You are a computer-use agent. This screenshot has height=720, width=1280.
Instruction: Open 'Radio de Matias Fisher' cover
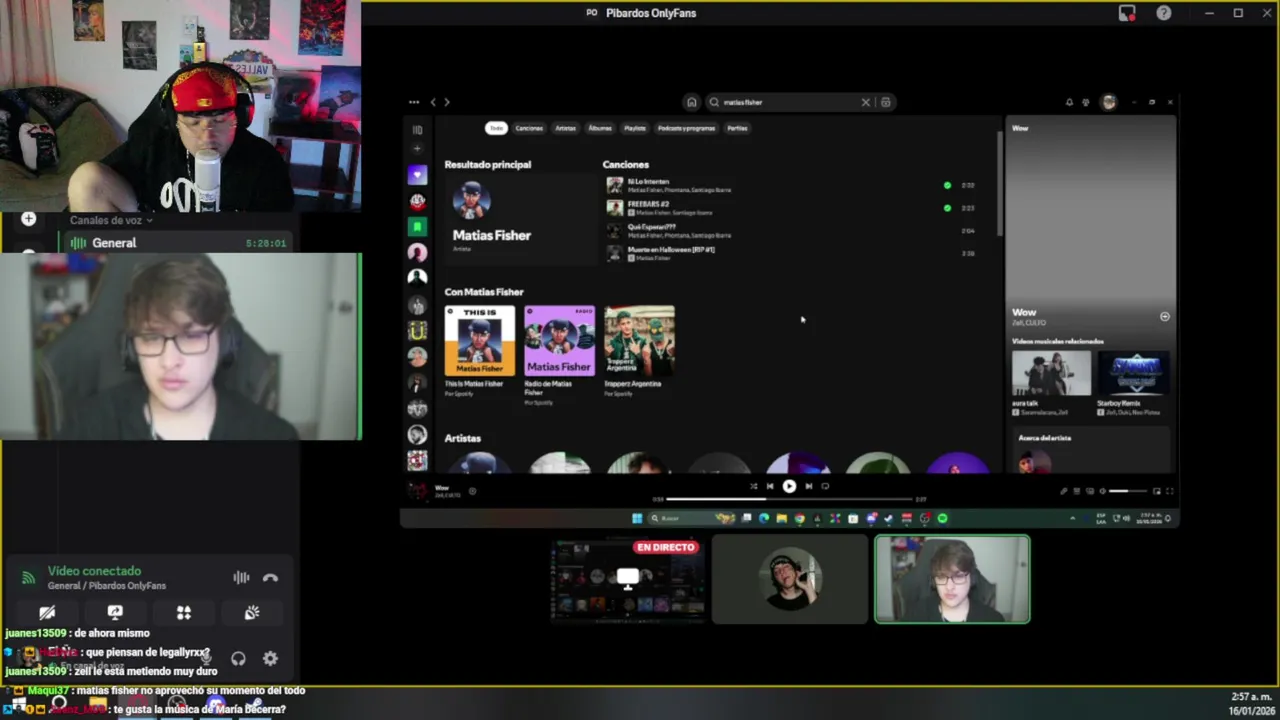pos(560,341)
